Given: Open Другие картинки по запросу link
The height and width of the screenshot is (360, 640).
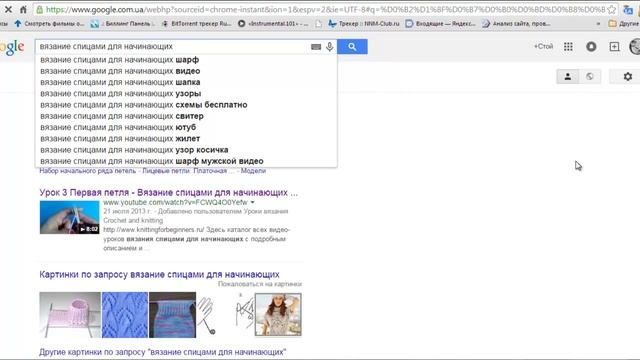Looking at the screenshot, I should [163, 352].
